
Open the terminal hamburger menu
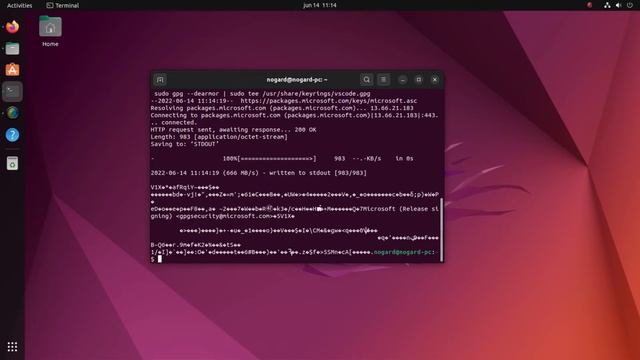pos(383,80)
